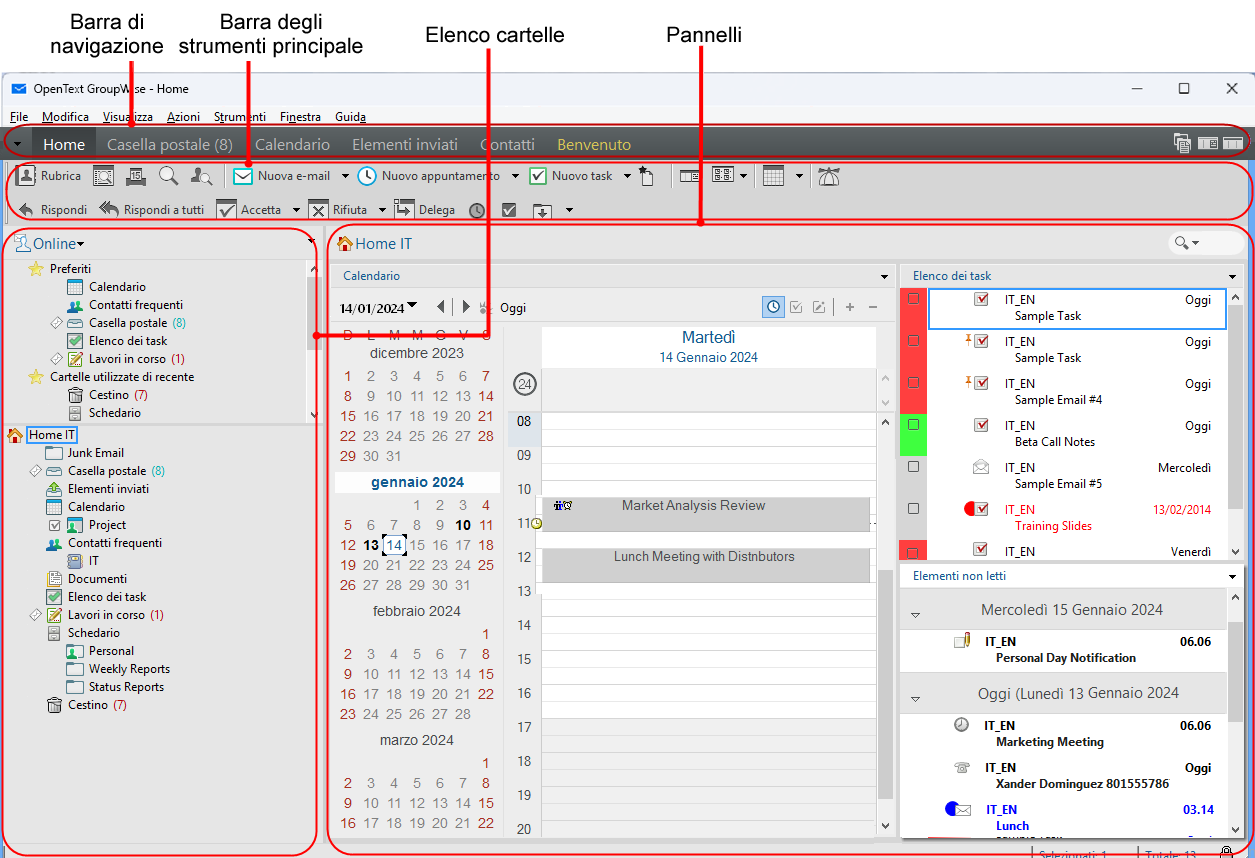Open the Accetta dropdown arrow
Image resolution: width=1255 pixels, height=858 pixels.
coord(296,211)
